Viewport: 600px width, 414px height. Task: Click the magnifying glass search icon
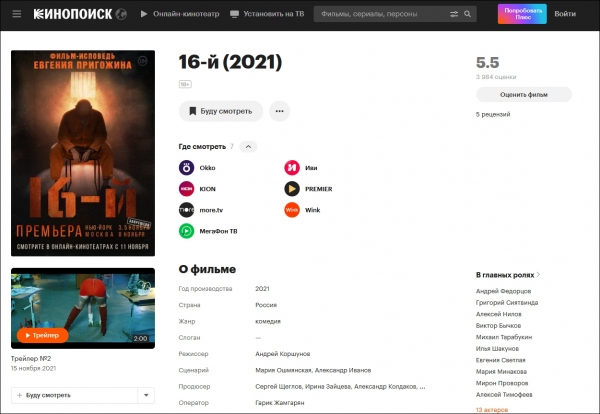pyautogui.click(x=468, y=14)
